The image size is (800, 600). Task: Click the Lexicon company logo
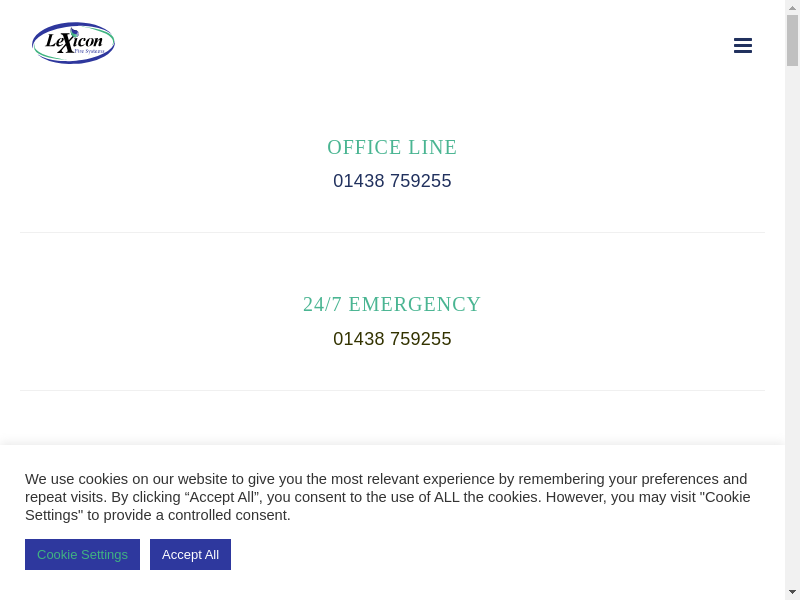(73, 43)
